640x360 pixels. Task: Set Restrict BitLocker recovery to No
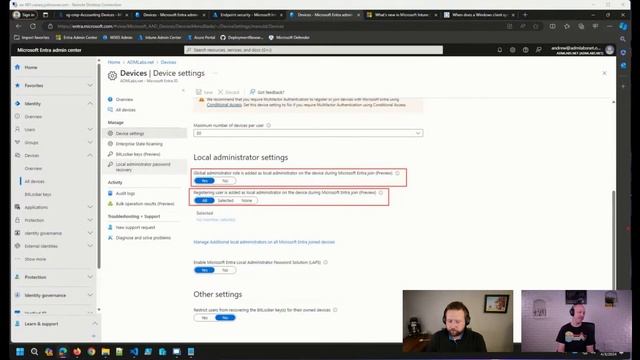[225, 318]
